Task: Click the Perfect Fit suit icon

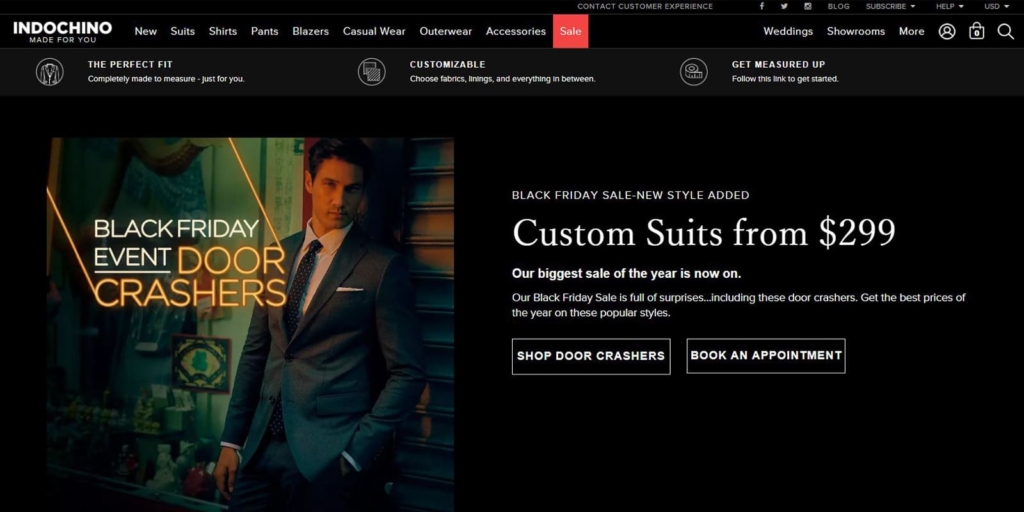Action: (x=49, y=71)
